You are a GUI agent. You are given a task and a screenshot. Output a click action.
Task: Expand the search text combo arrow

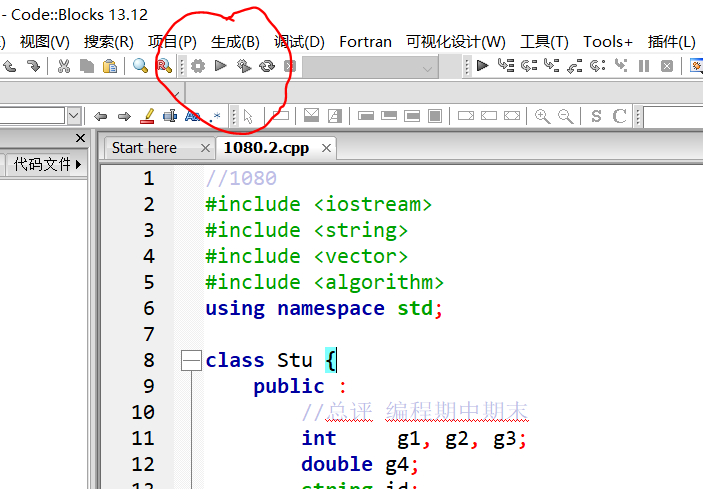click(74, 116)
